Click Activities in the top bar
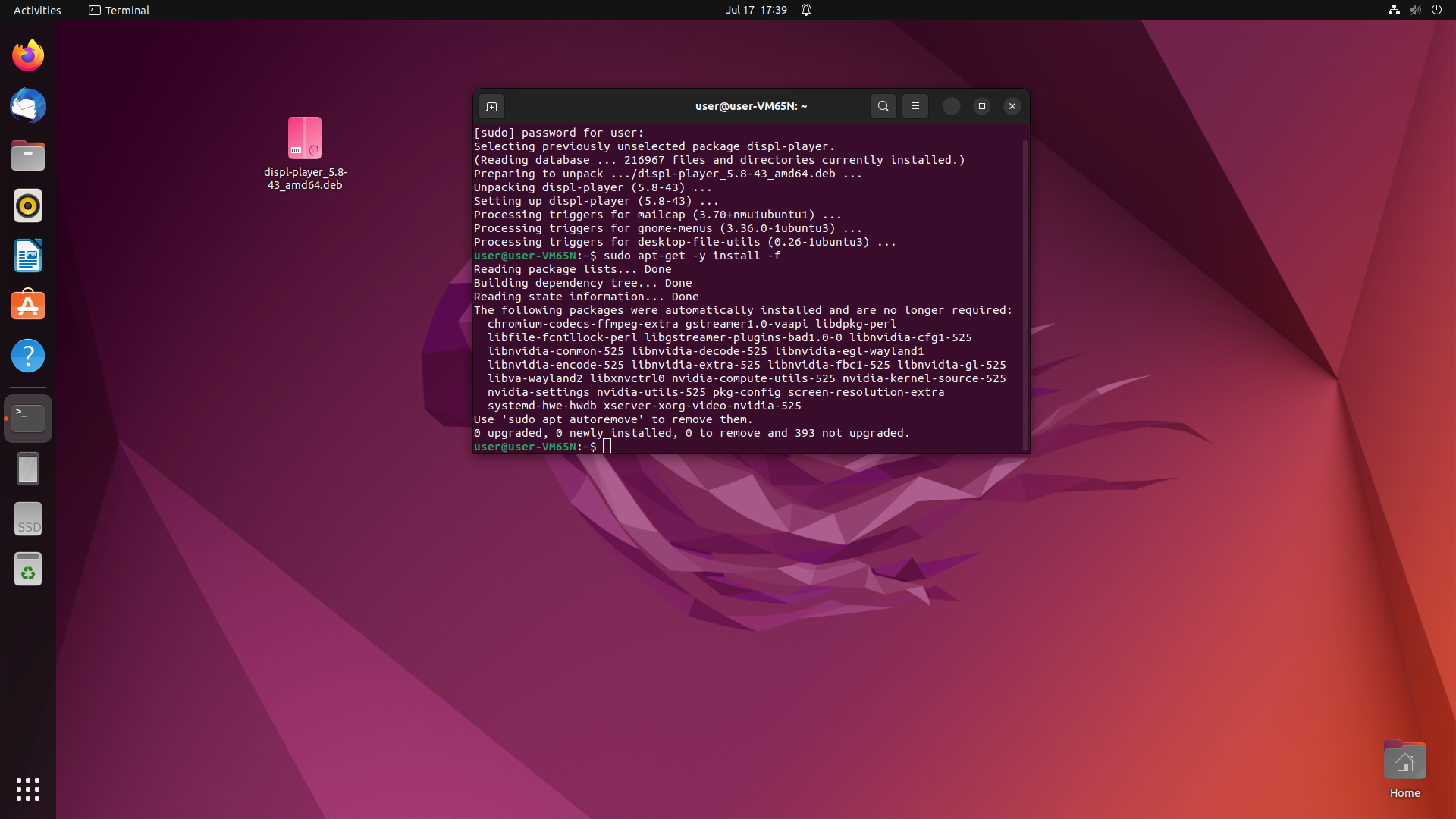 (37, 10)
